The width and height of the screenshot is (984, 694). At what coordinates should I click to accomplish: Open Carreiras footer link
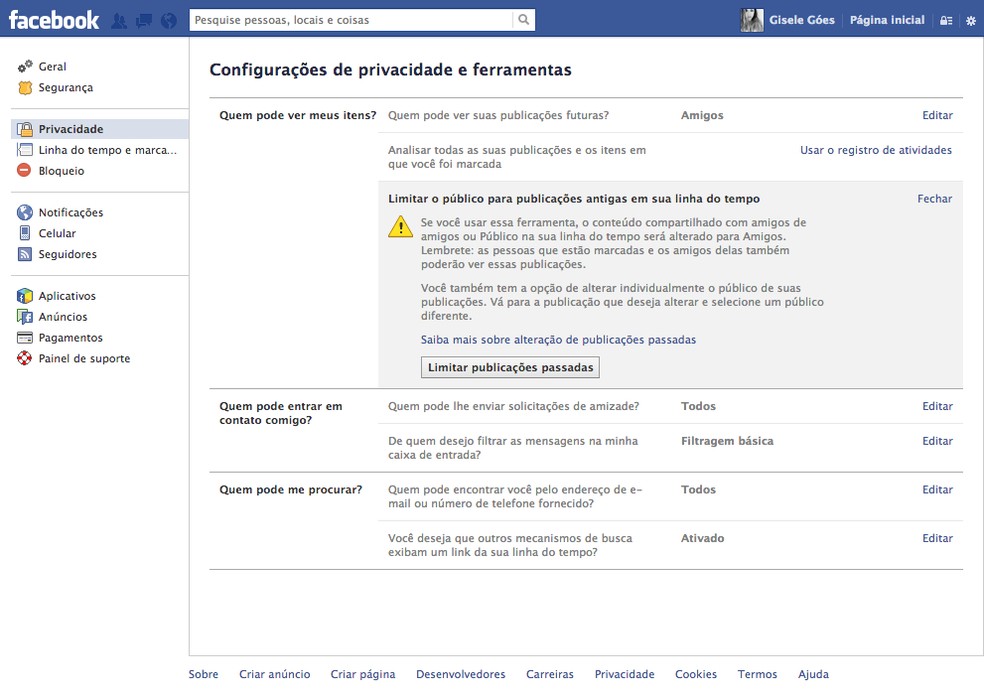550,674
